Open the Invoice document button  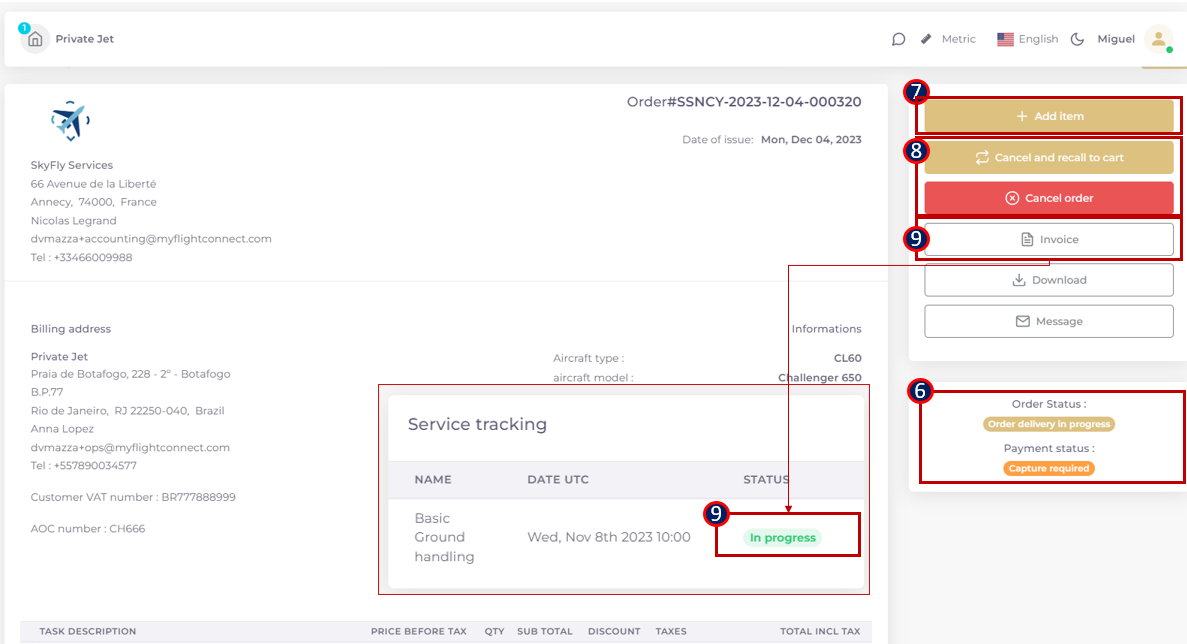[x=1048, y=240]
